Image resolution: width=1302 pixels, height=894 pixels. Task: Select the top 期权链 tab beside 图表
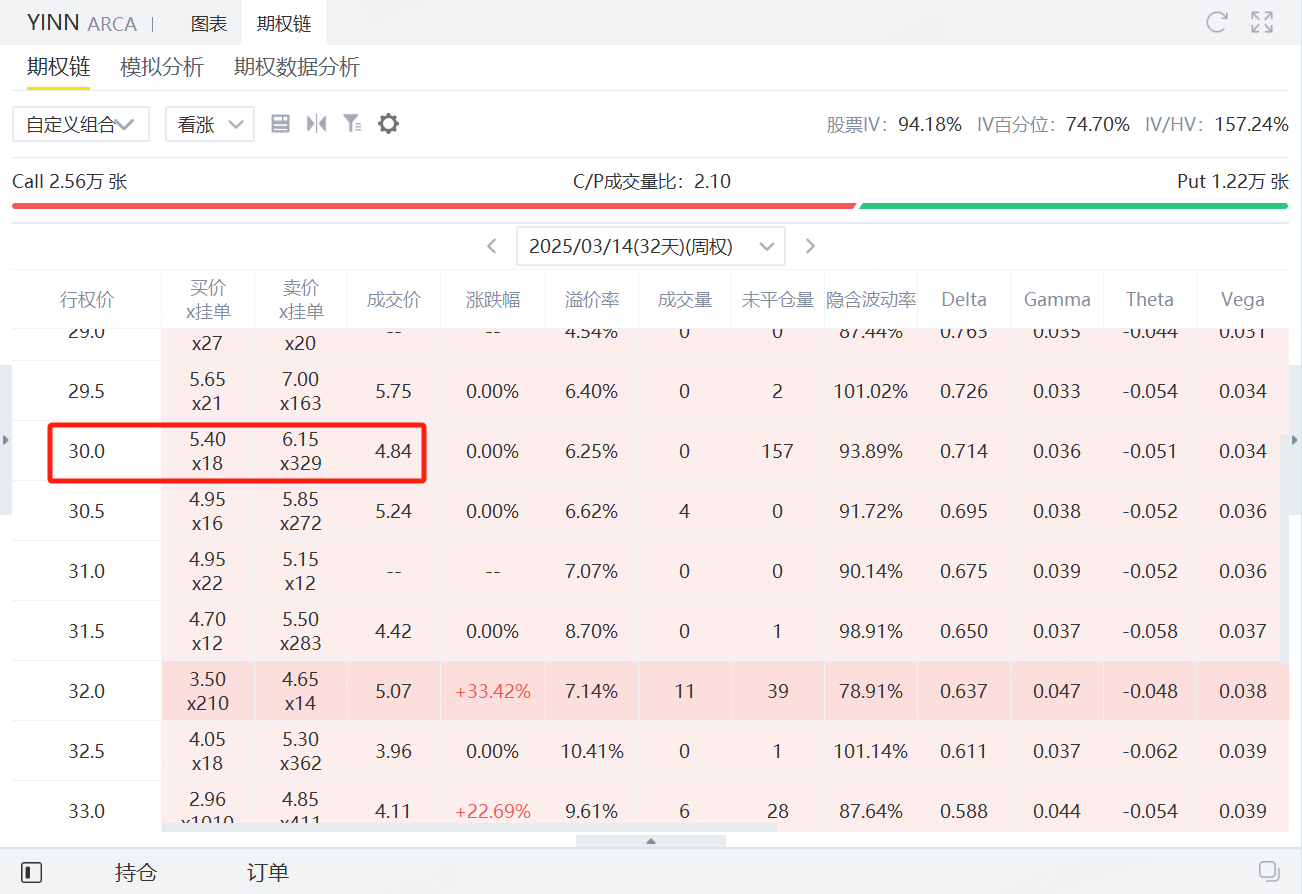284,23
